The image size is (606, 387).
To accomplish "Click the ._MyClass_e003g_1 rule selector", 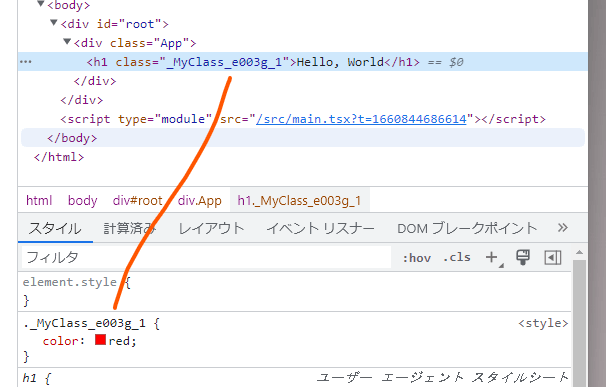I will pos(84,323).
